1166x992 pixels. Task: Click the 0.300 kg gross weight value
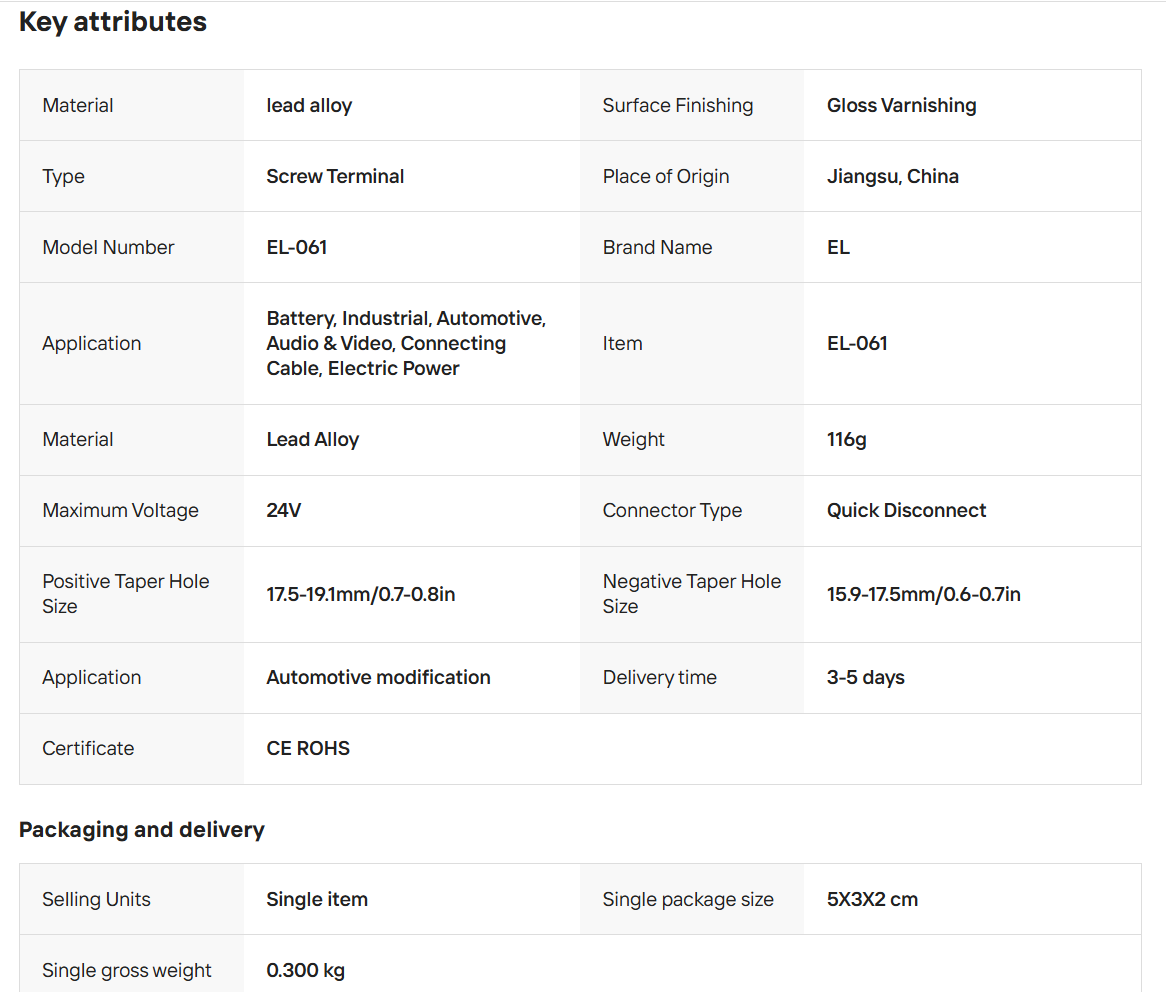[305, 970]
